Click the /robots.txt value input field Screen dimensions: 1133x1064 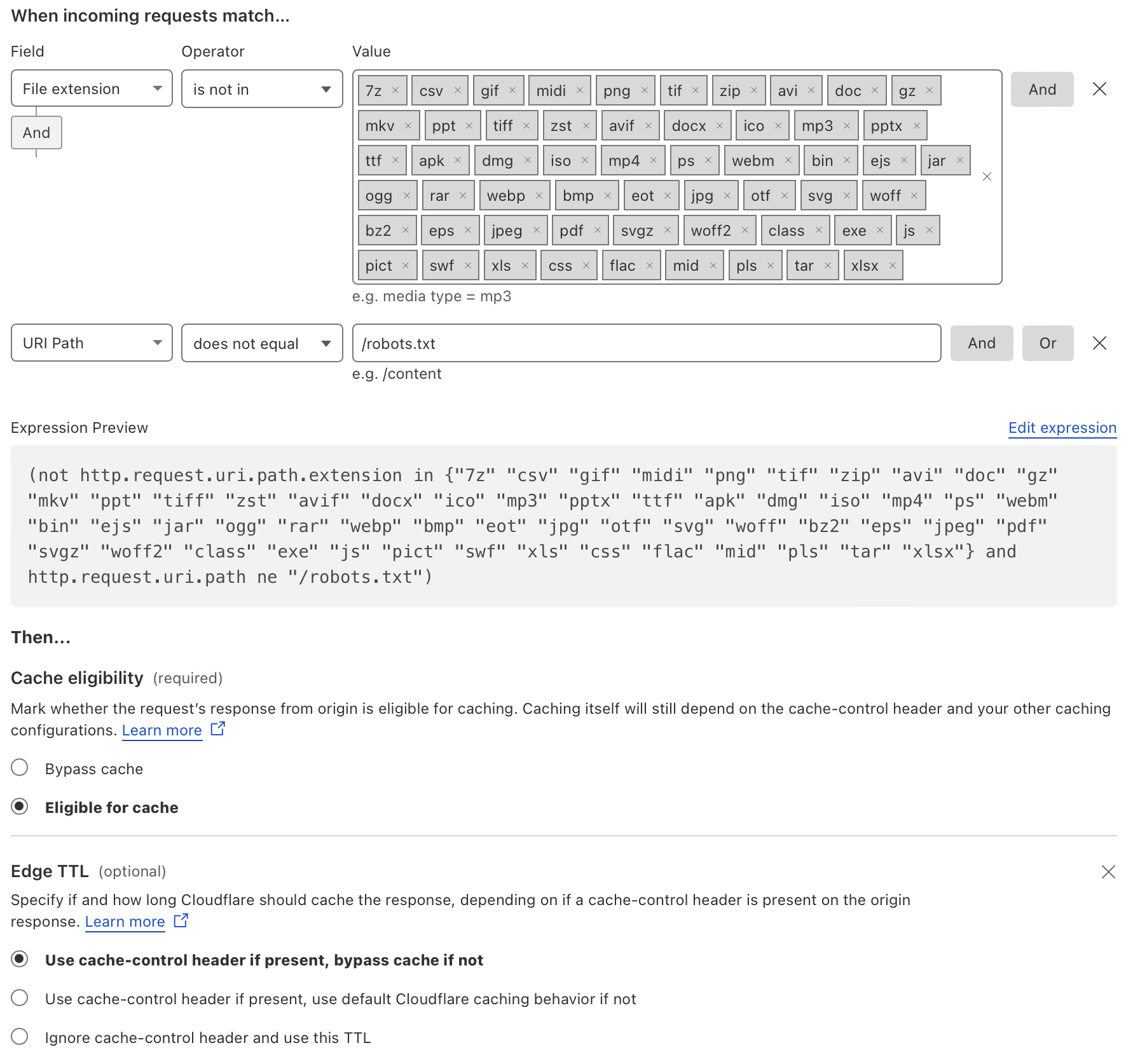point(646,343)
